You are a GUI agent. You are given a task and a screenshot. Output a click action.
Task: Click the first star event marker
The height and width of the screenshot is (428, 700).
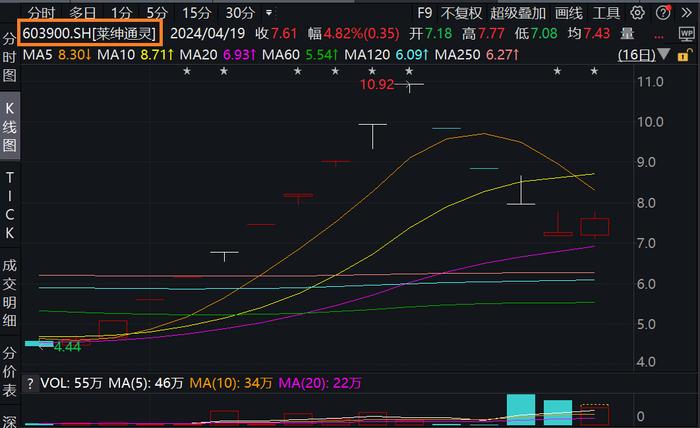[x=187, y=71]
